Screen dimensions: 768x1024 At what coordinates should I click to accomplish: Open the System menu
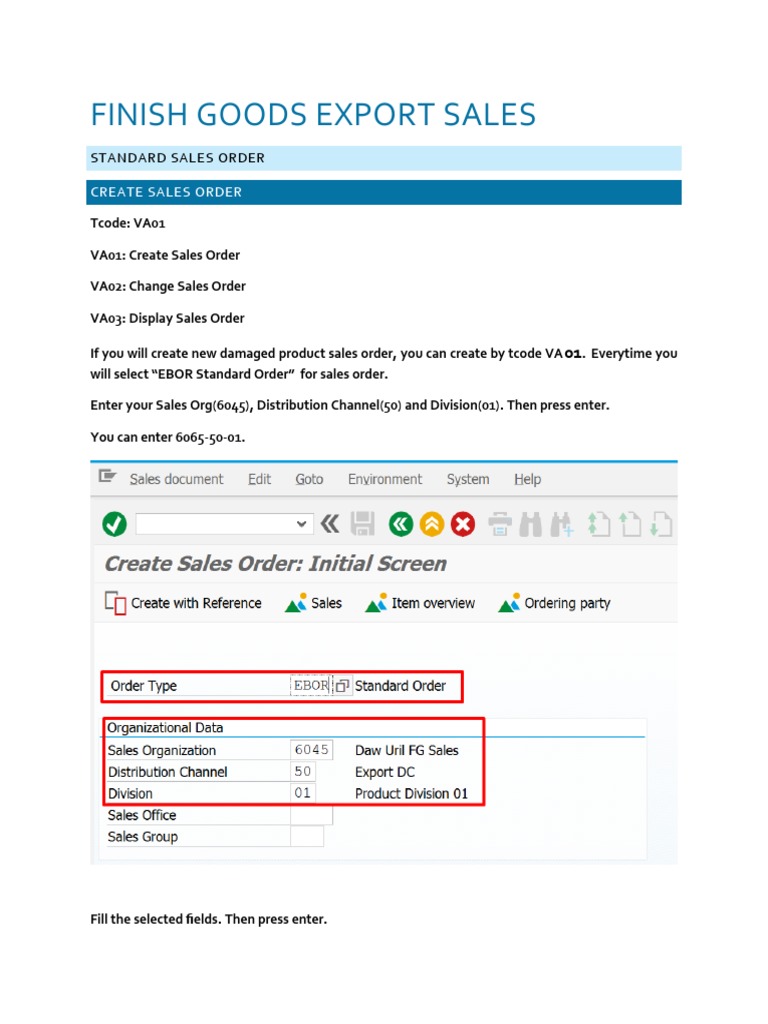468,479
